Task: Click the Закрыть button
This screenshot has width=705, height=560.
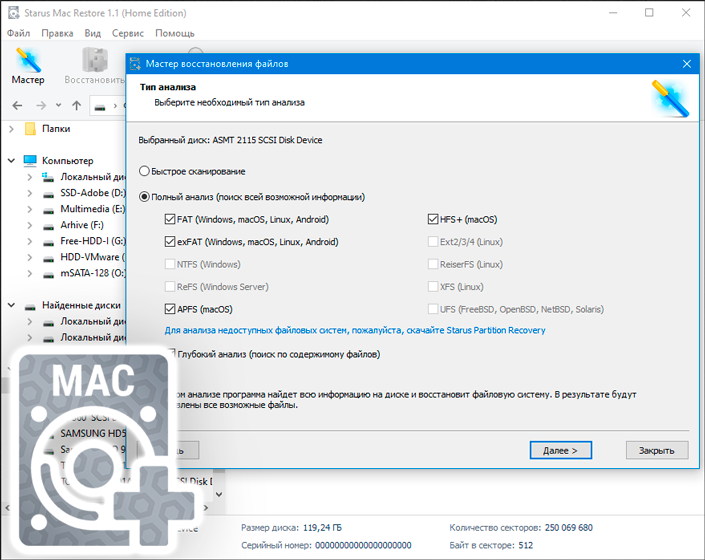Action: click(656, 450)
